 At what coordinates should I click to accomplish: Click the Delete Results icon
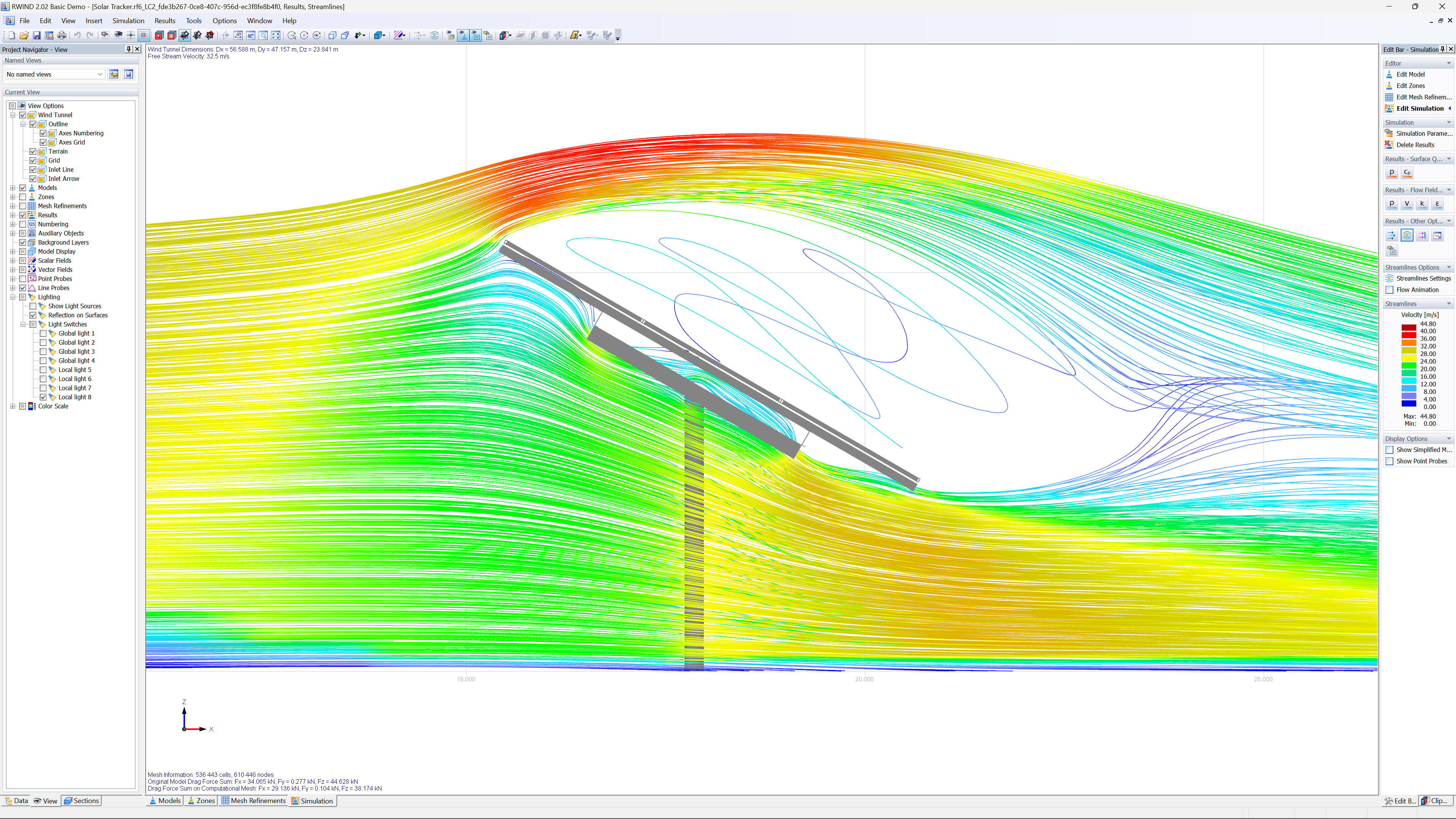[x=1390, y=145]
